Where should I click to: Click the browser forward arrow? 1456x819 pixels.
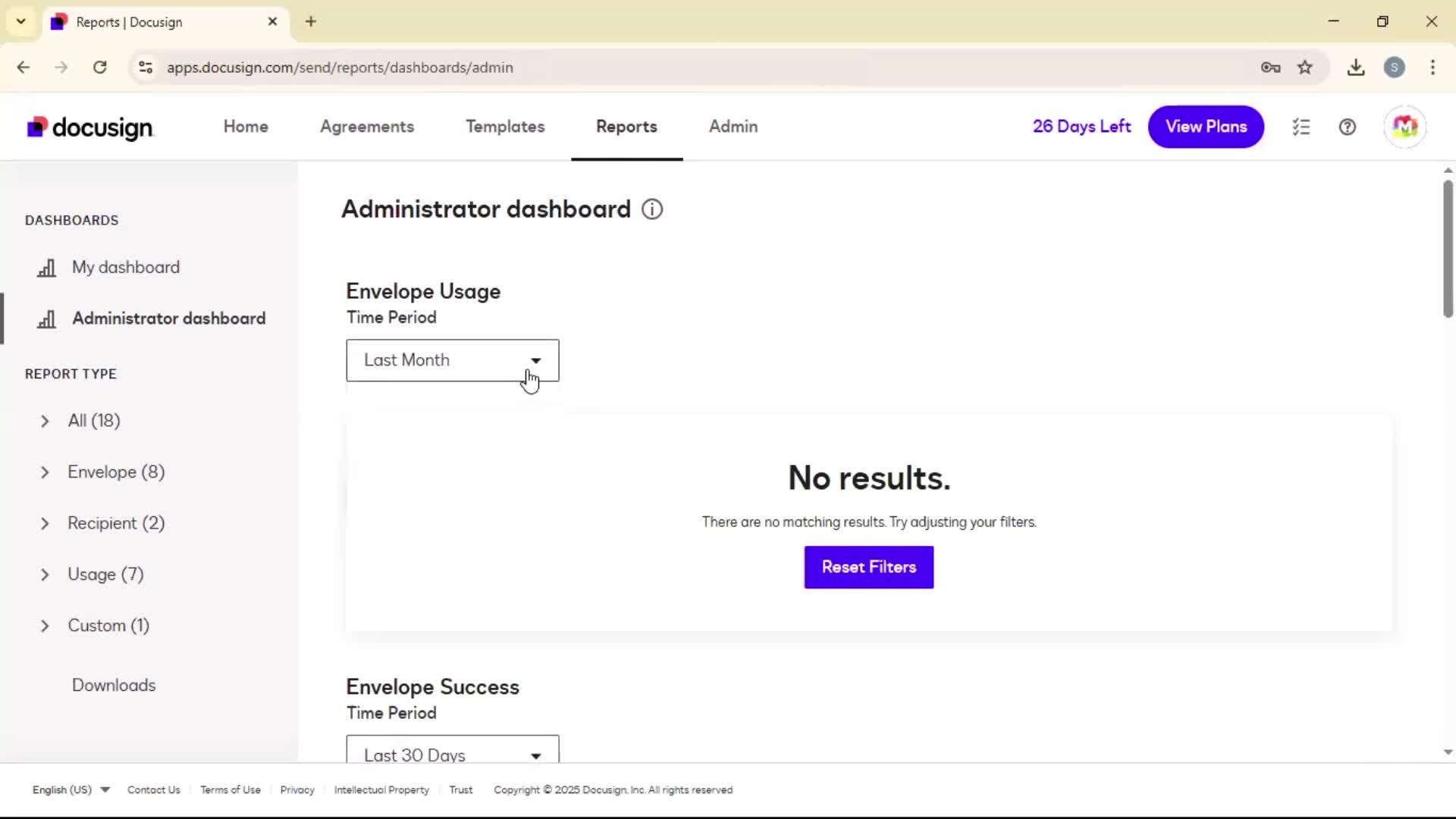point(61,67)
